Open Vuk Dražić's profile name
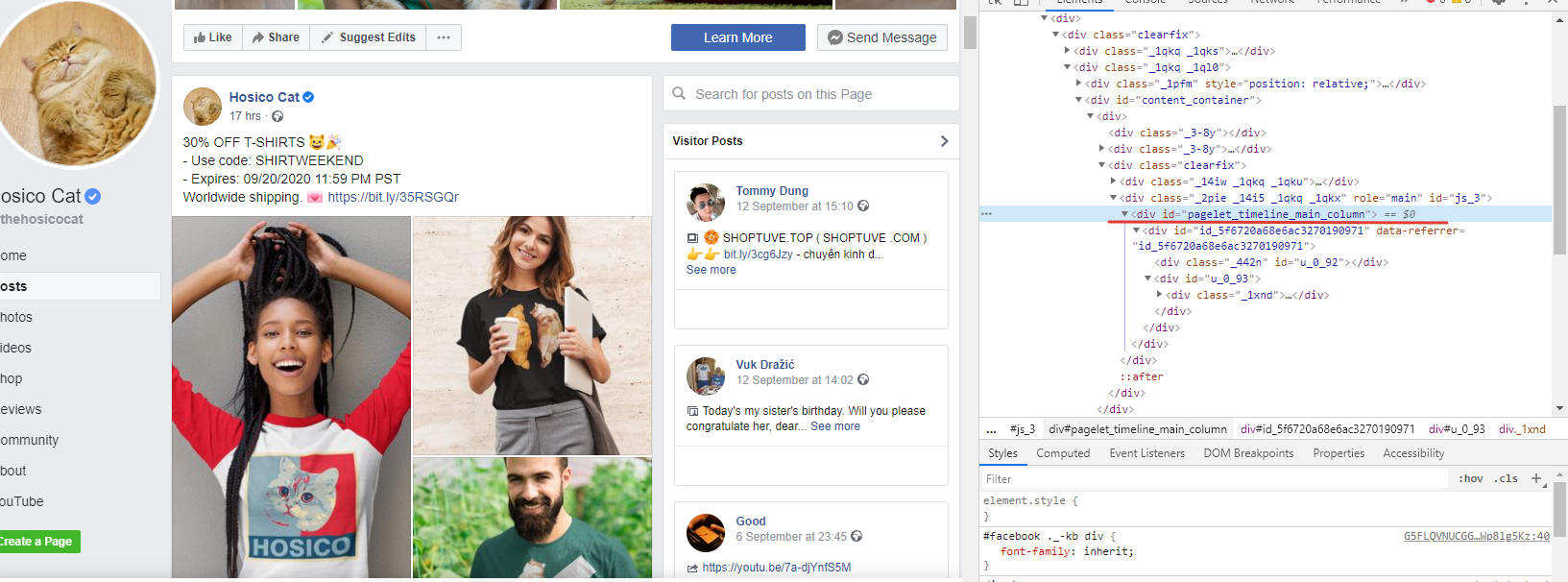 (765, 365)
